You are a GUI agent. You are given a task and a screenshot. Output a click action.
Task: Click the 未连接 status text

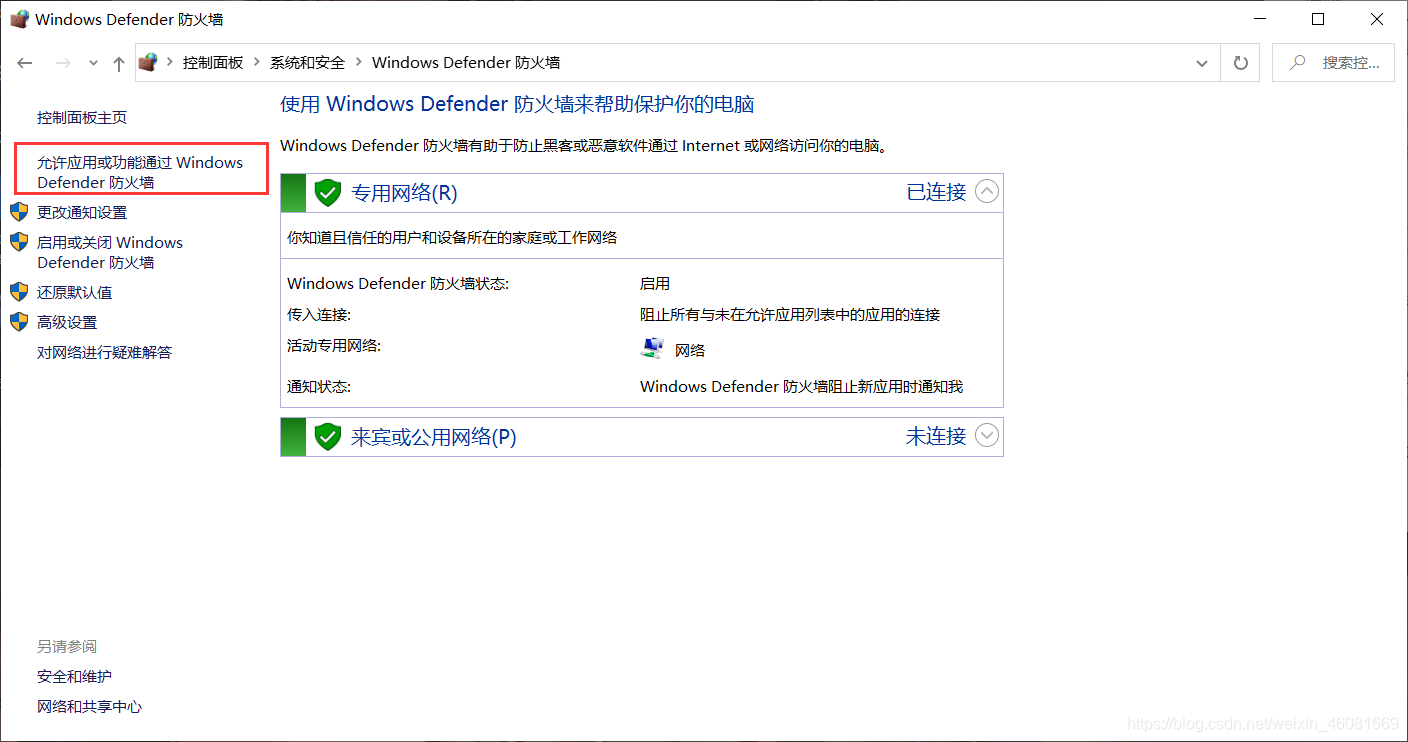tap(936, 436)
